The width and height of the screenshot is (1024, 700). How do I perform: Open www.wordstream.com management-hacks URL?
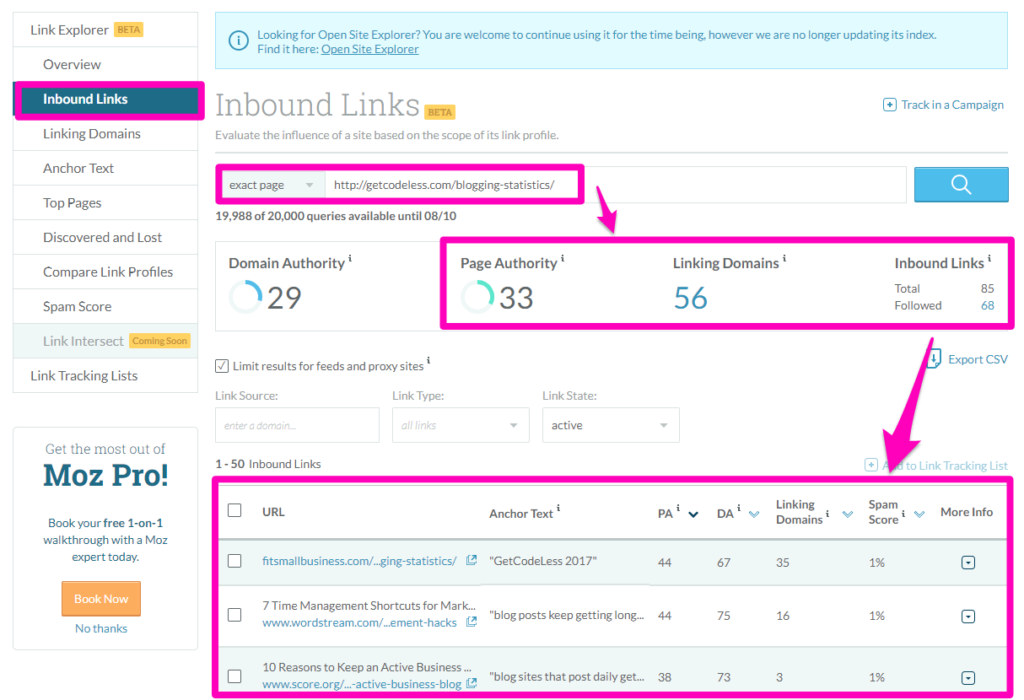click(359, 622)
